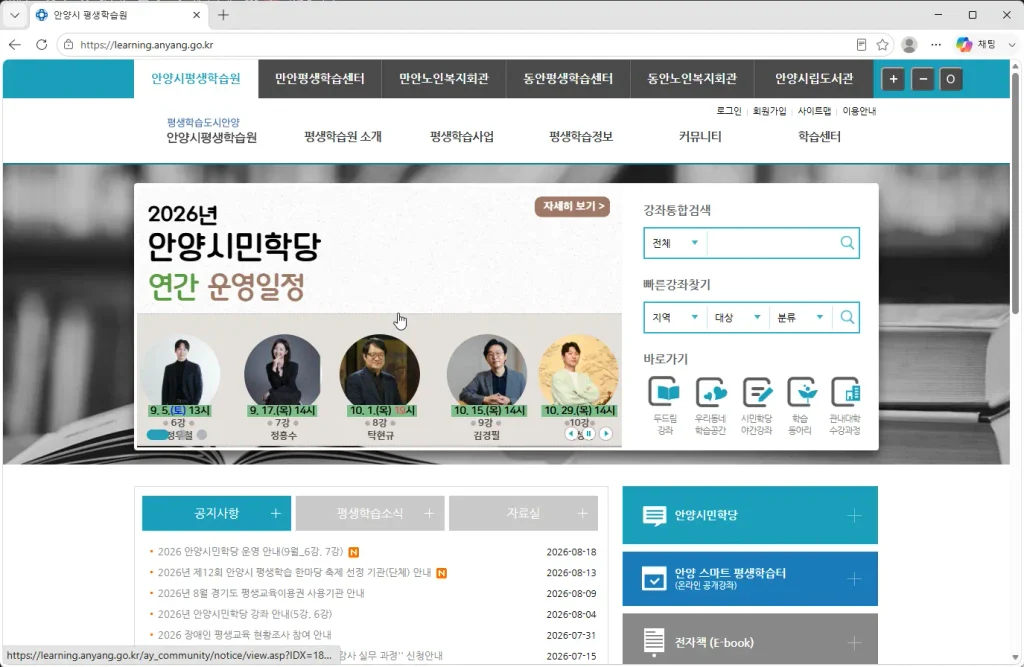This screenshot has width=1024, height=667.
Task: Click the browser back arrow
Action: [x=15, y=44]
